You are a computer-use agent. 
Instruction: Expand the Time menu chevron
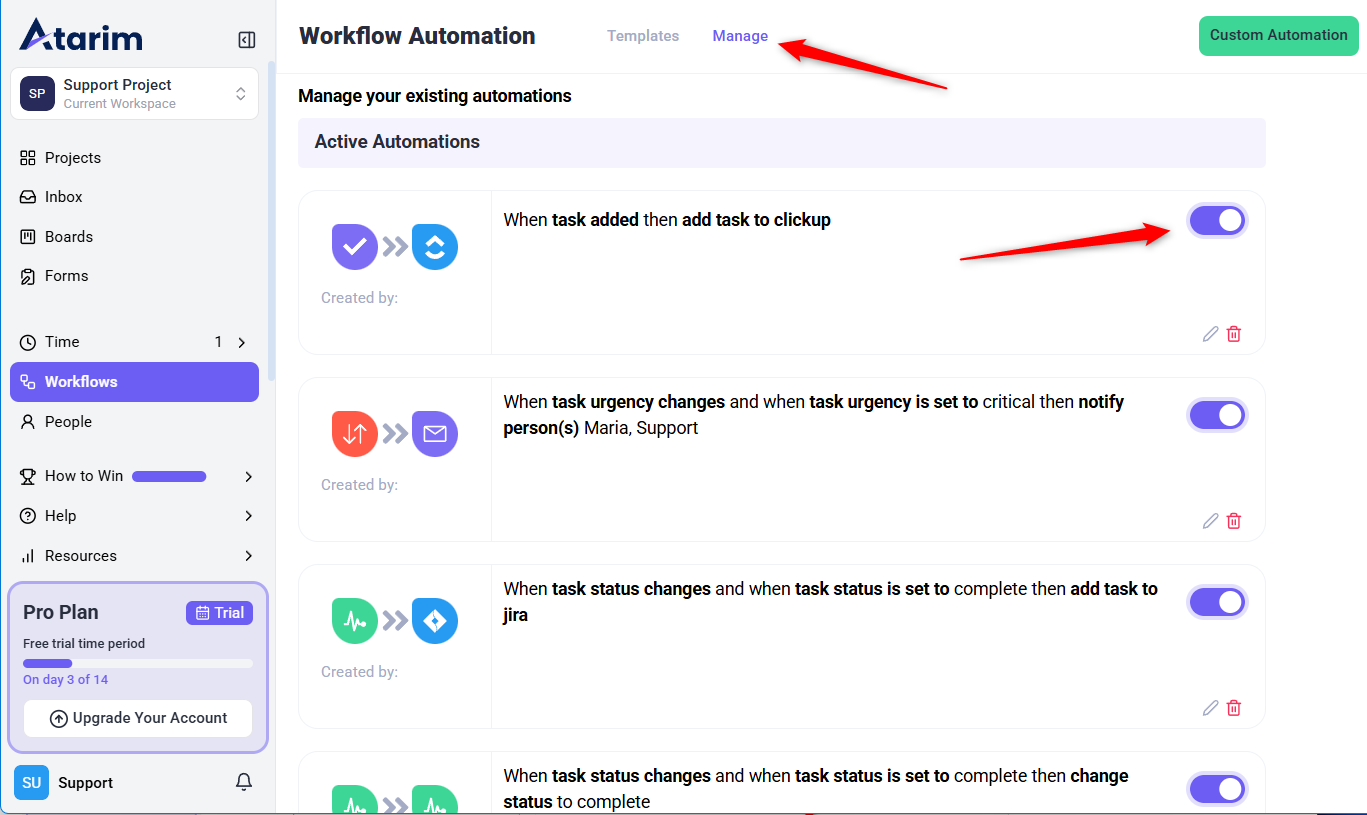[x=242, y=342]
